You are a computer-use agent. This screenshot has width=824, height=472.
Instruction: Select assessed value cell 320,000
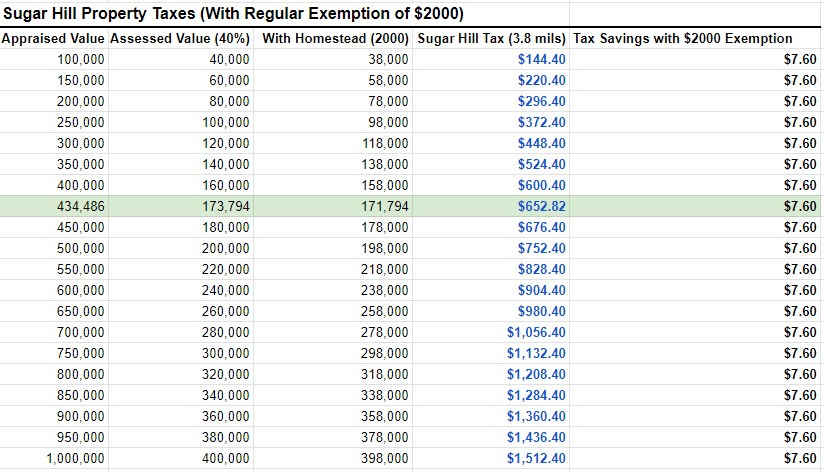pos(226,375)
